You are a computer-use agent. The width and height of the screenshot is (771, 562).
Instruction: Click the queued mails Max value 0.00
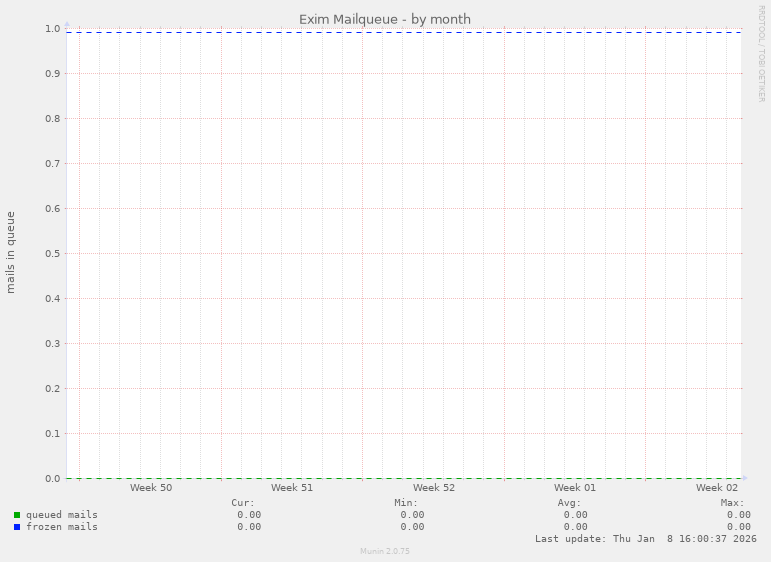pyautogui.click(x=739, y=515)
